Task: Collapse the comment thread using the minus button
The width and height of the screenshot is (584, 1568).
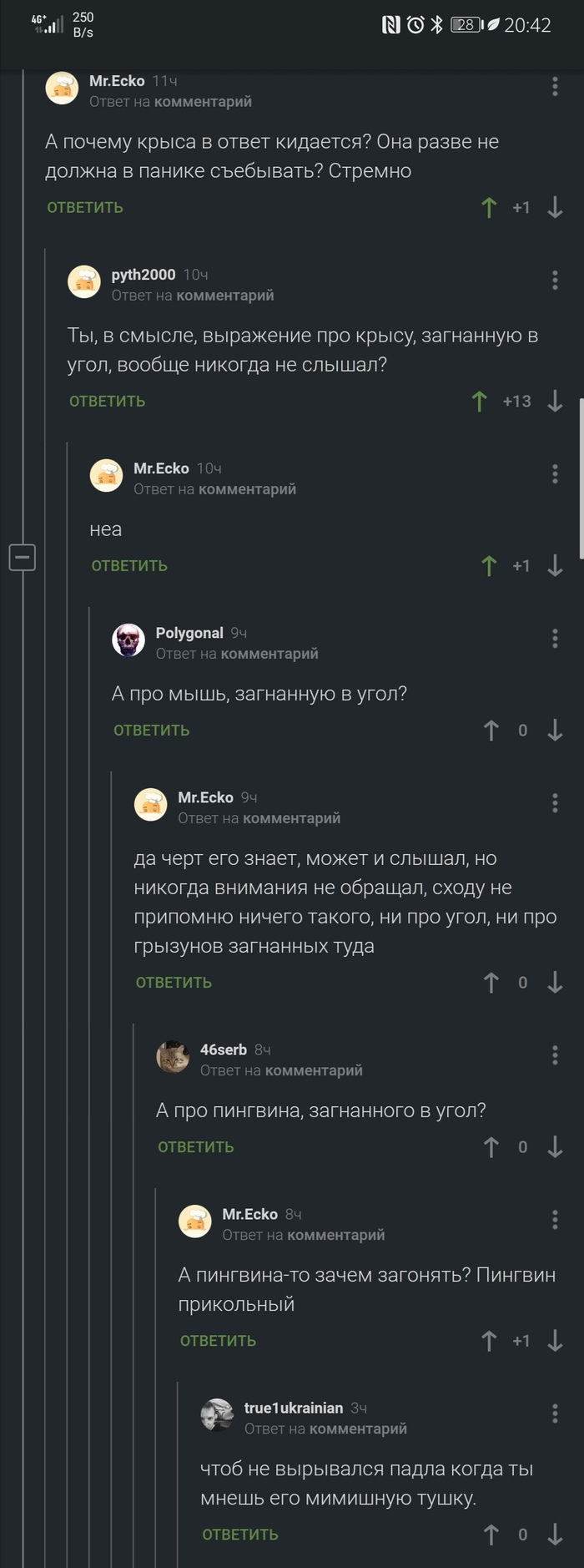Action: click(23, 559)
